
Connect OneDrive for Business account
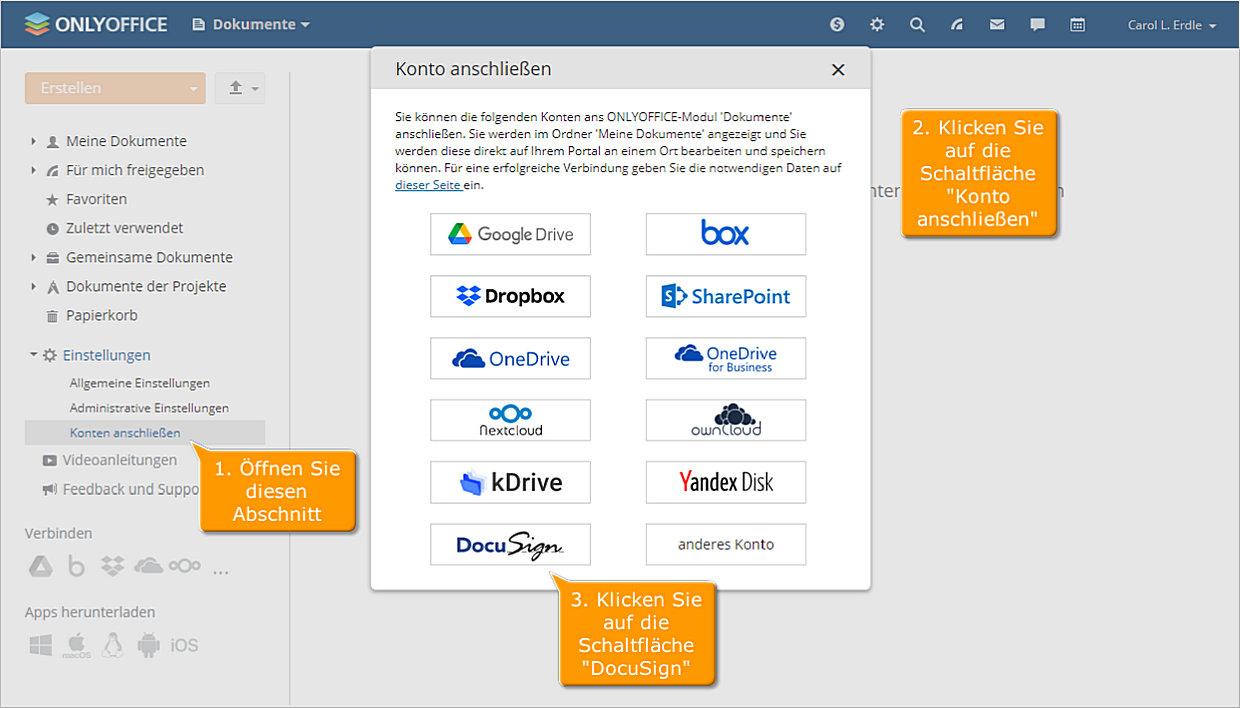pyautogui.click(x=725, y=358)
